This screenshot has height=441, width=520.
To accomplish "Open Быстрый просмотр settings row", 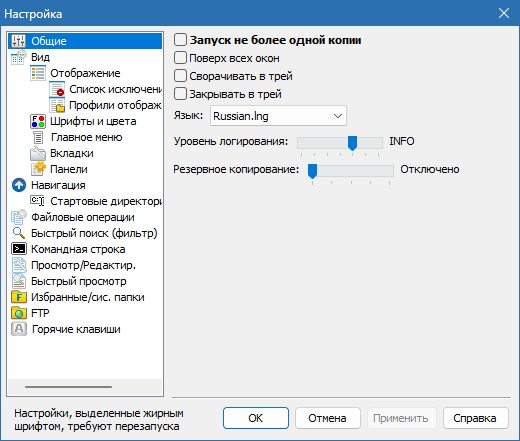I will [79, 281].
